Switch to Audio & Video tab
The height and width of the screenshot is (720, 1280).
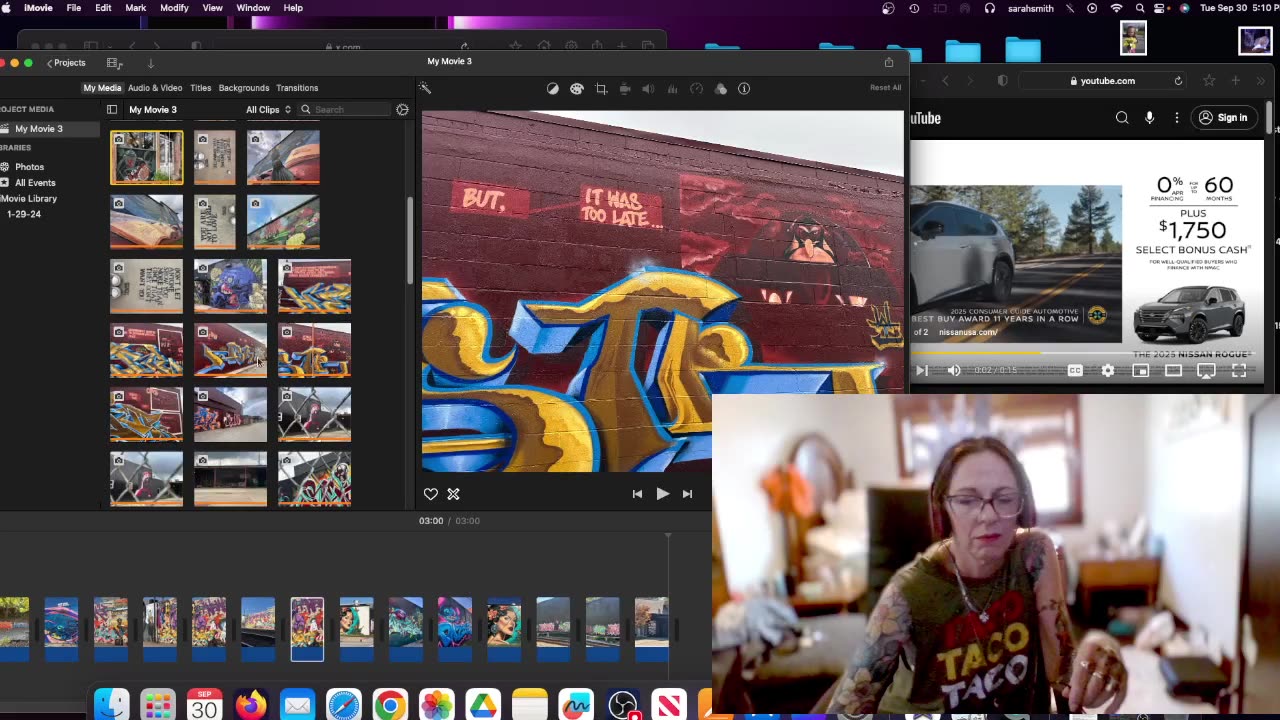pyautogui.click(x=155, y=88)
